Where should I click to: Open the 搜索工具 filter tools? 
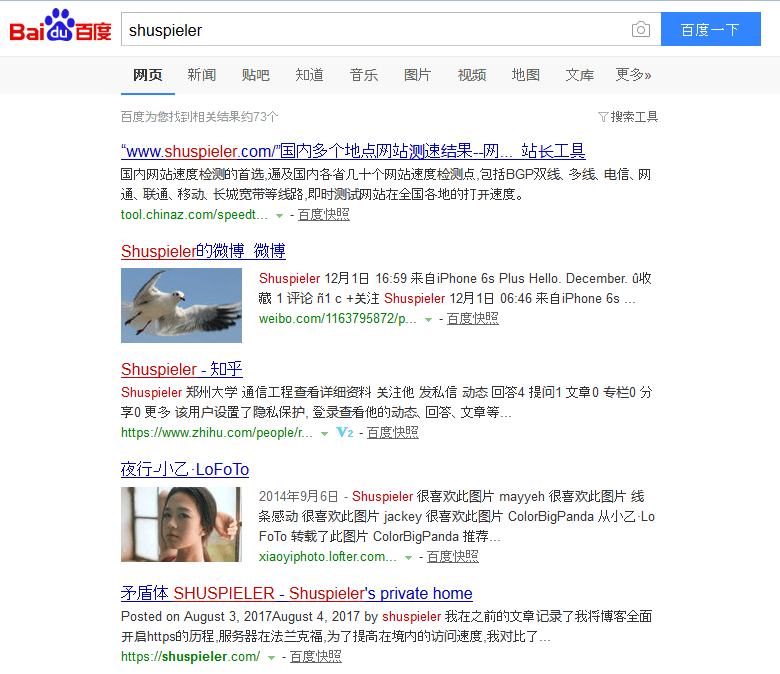click(628, 117)
